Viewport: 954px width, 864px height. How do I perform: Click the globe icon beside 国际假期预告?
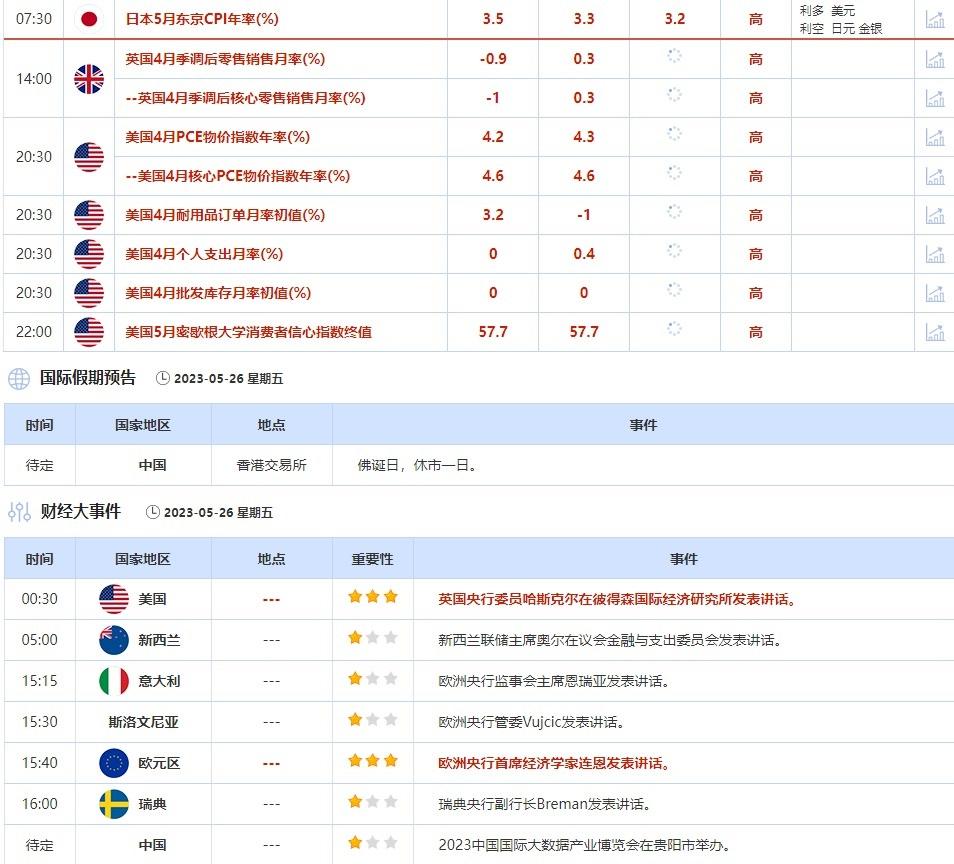(19, 379)
